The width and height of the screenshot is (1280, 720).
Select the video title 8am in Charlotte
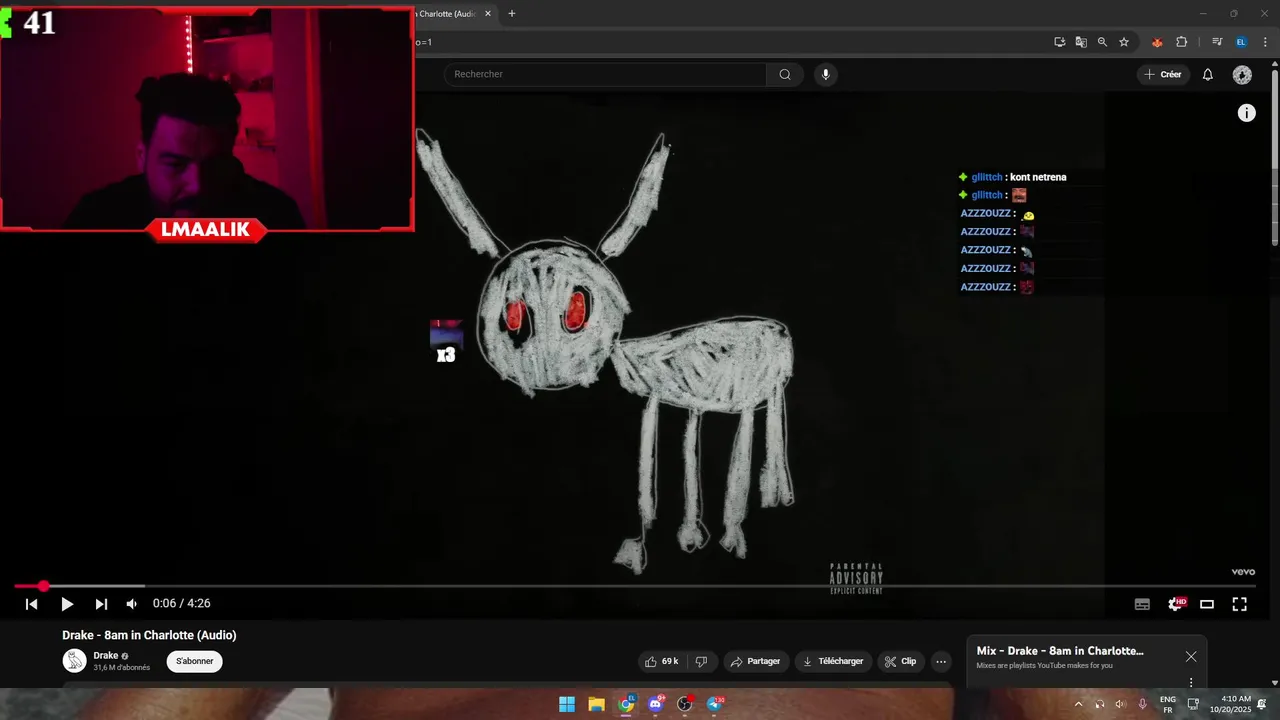[149, 635]
